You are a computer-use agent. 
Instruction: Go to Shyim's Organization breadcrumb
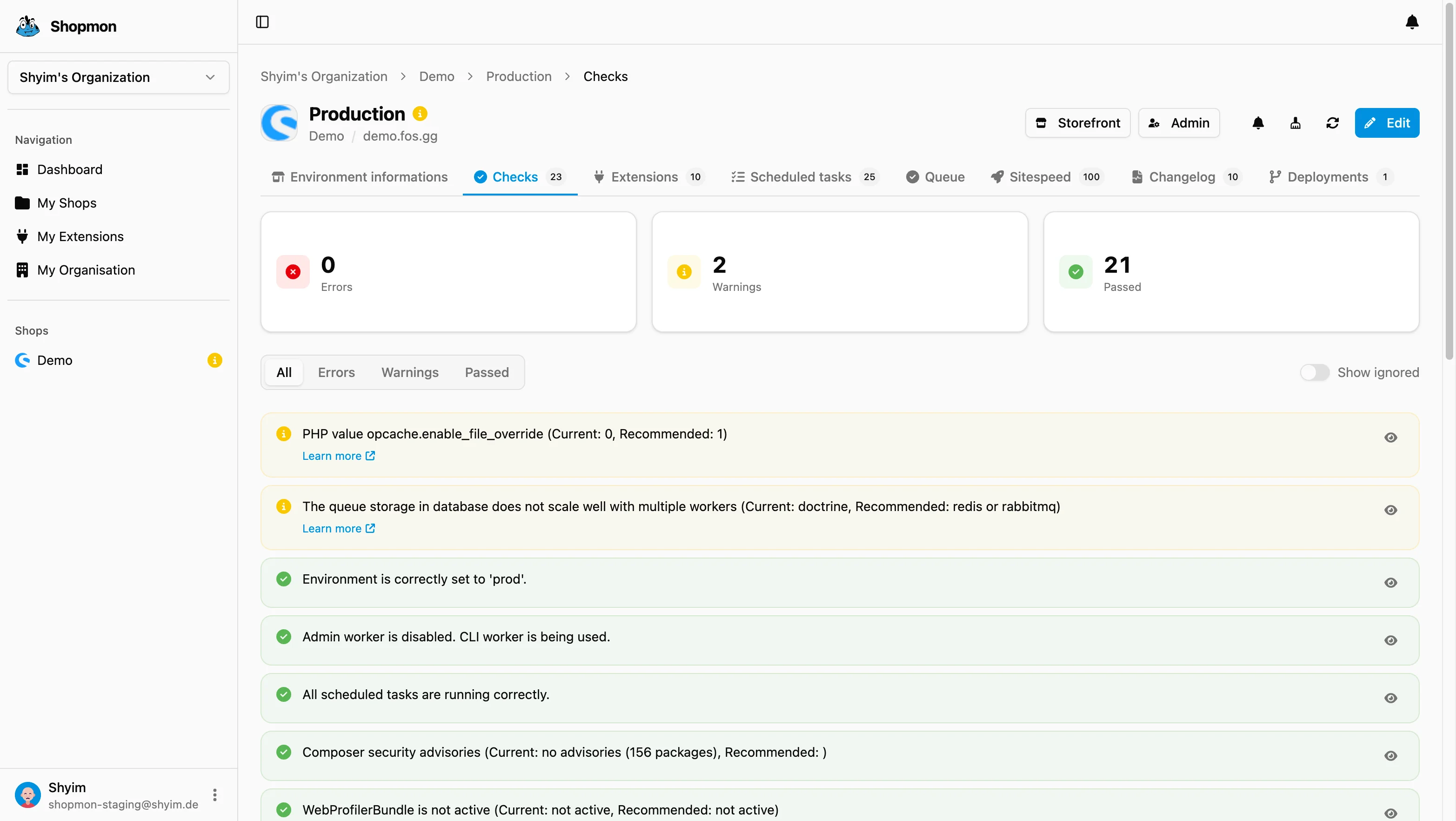tap(324, 76)
